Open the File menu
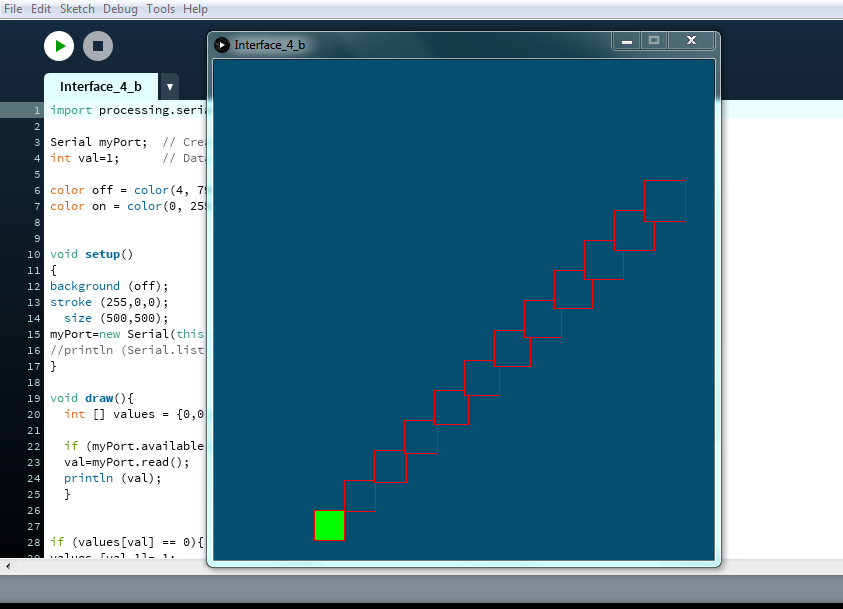Image resolution: width=843 pixels, height=609 pixels. (x=13, y=9)
